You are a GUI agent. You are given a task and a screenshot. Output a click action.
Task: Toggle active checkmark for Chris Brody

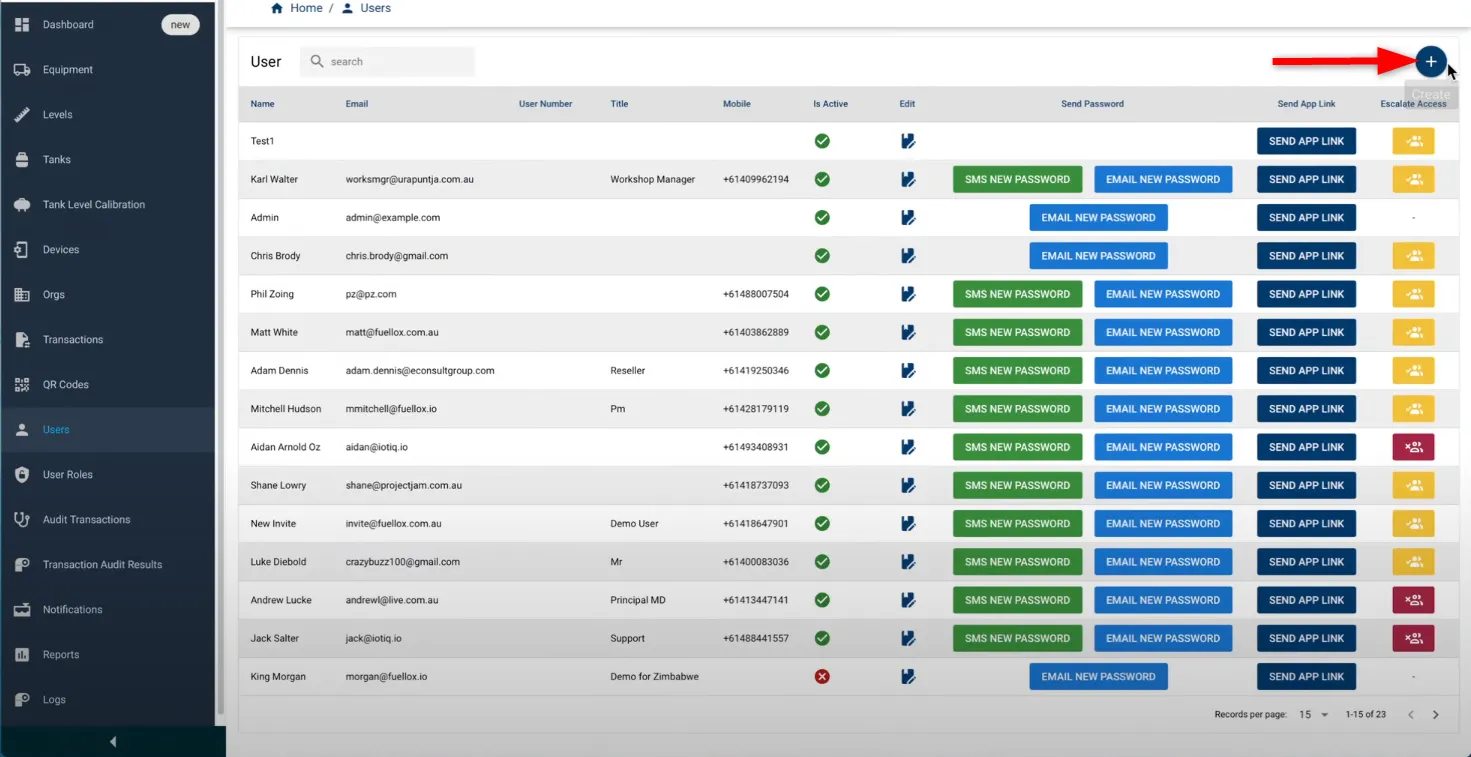pyautogui.click(x=822, y=256)
